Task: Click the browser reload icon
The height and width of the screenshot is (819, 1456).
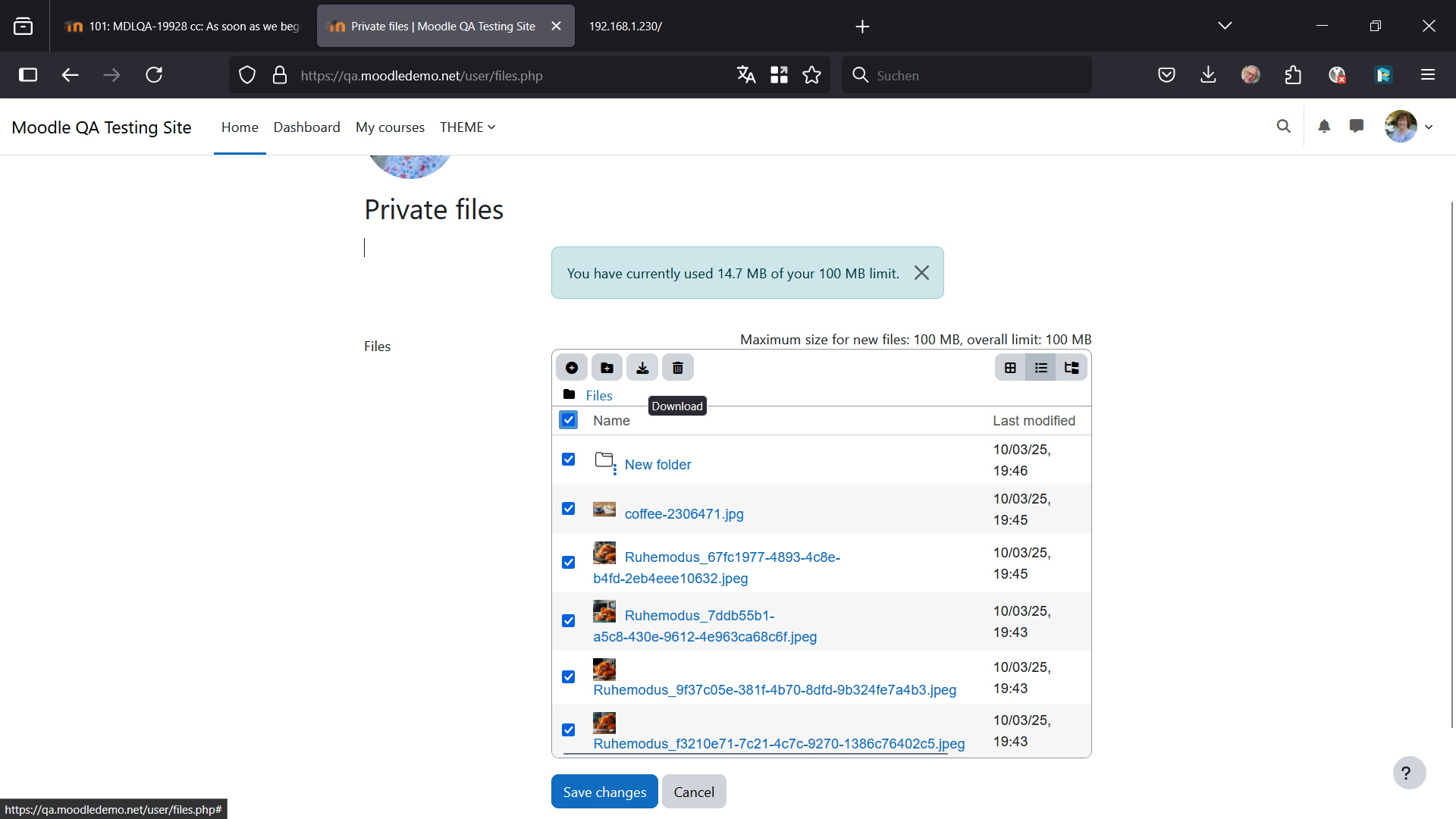Action: click(154, 75)
